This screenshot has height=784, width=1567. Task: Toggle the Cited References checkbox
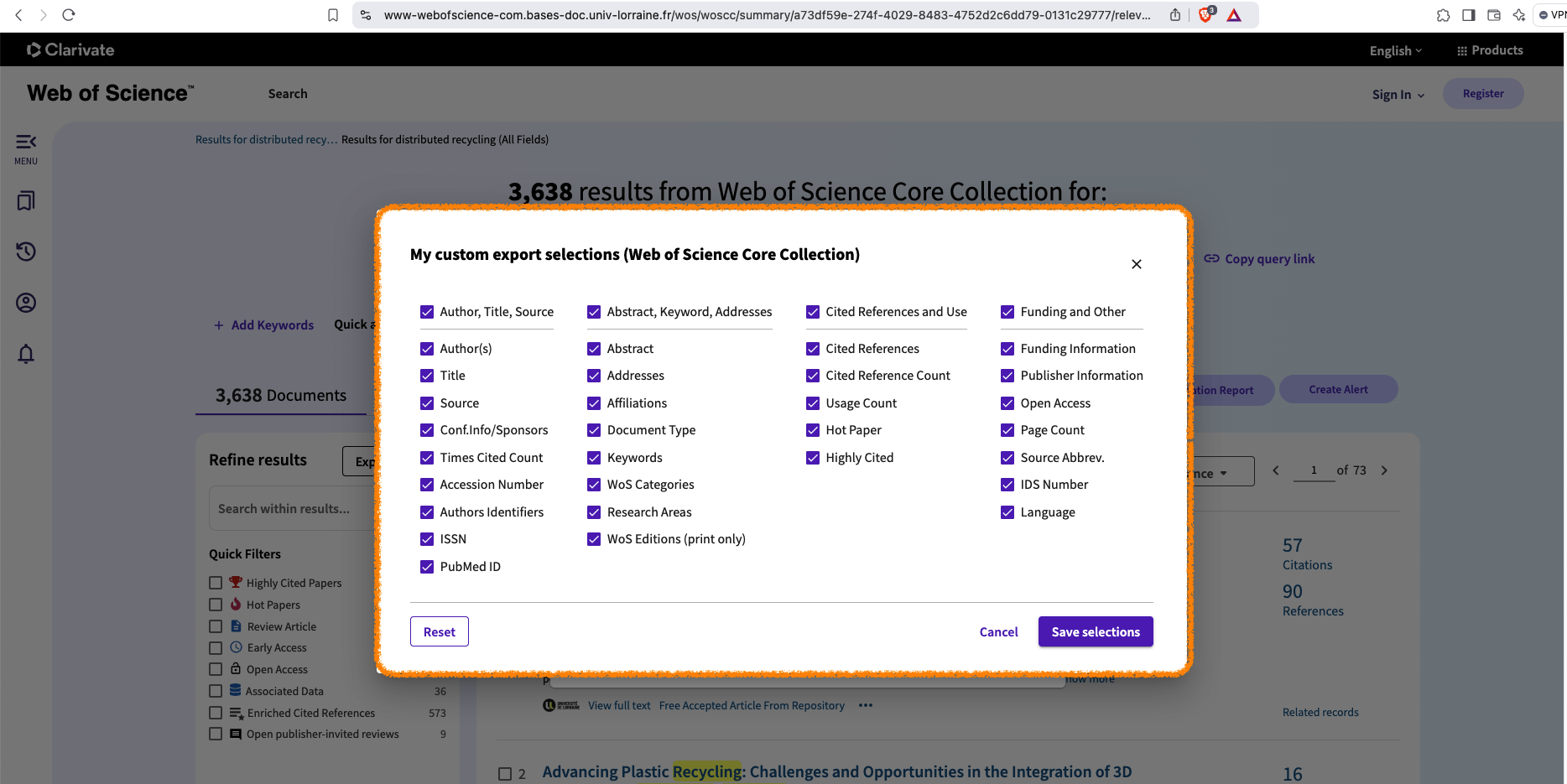813,349
